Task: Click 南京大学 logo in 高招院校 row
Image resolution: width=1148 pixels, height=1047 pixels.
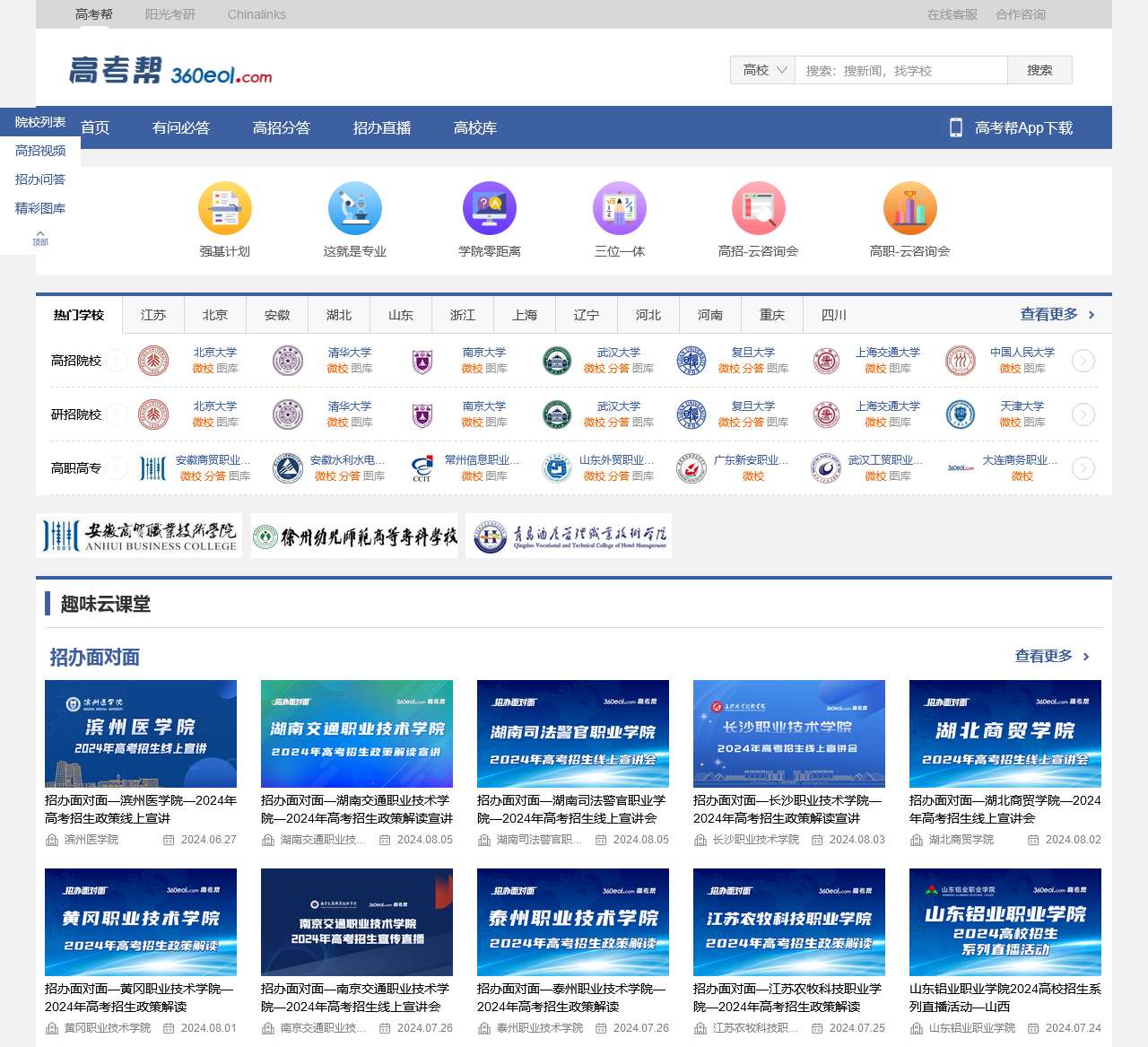Action: (422, 361)
